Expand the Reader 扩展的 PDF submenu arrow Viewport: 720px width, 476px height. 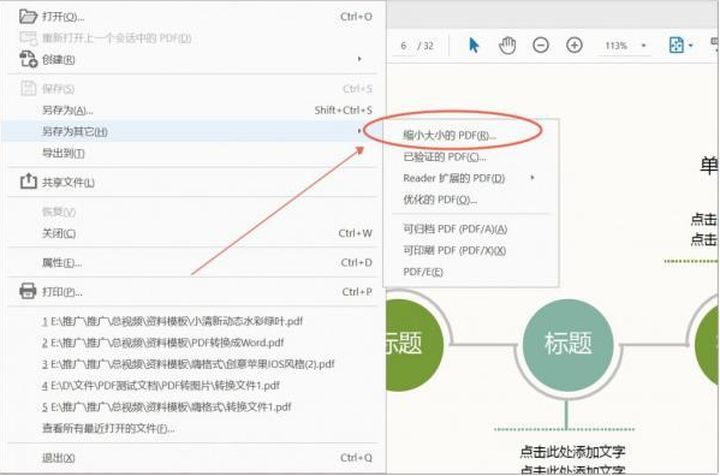[x=532, y=177]
